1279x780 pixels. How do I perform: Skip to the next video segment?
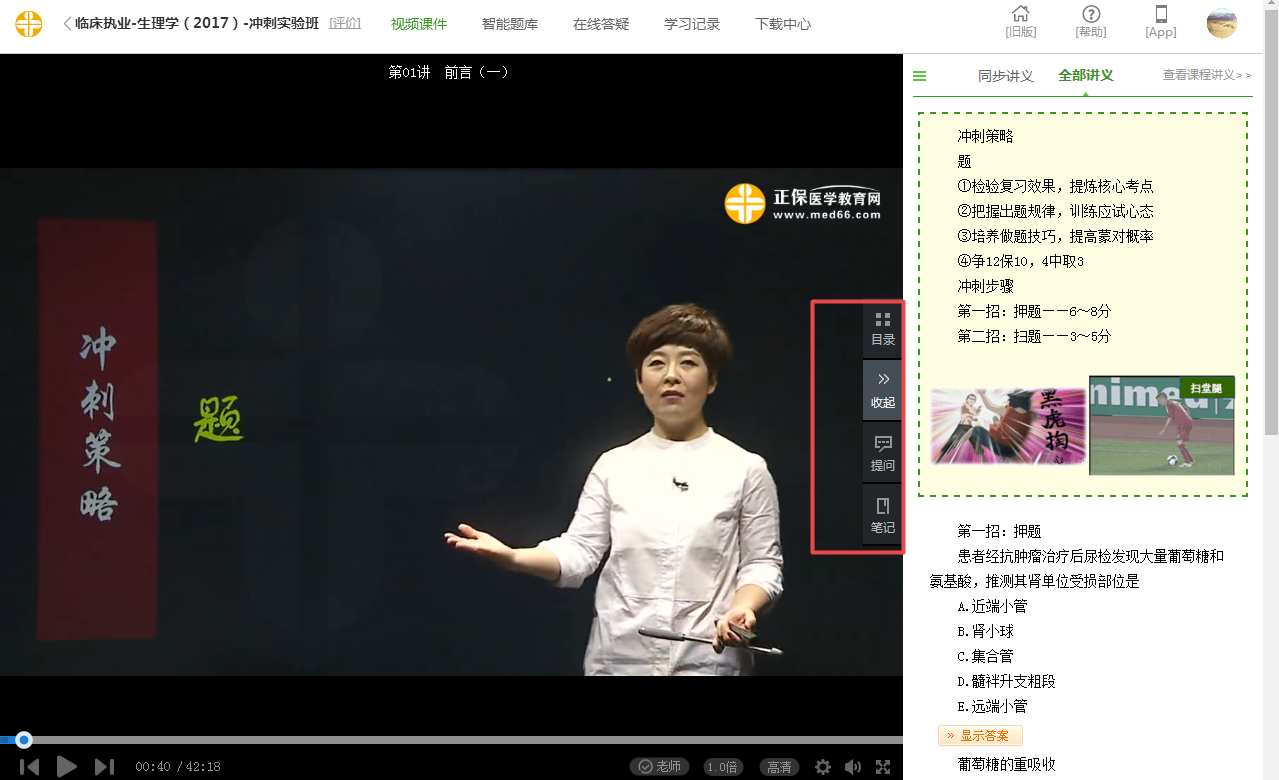click(104, 767)
